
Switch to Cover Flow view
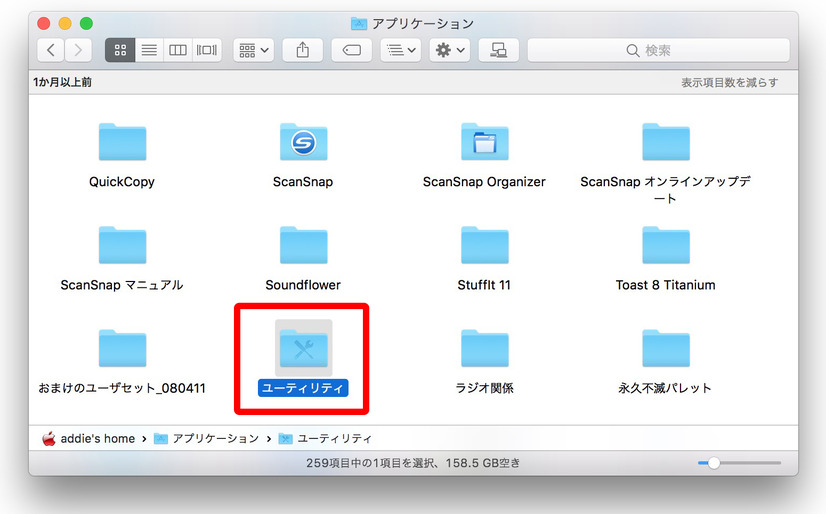pyautogui.click(x=206, y=50)
